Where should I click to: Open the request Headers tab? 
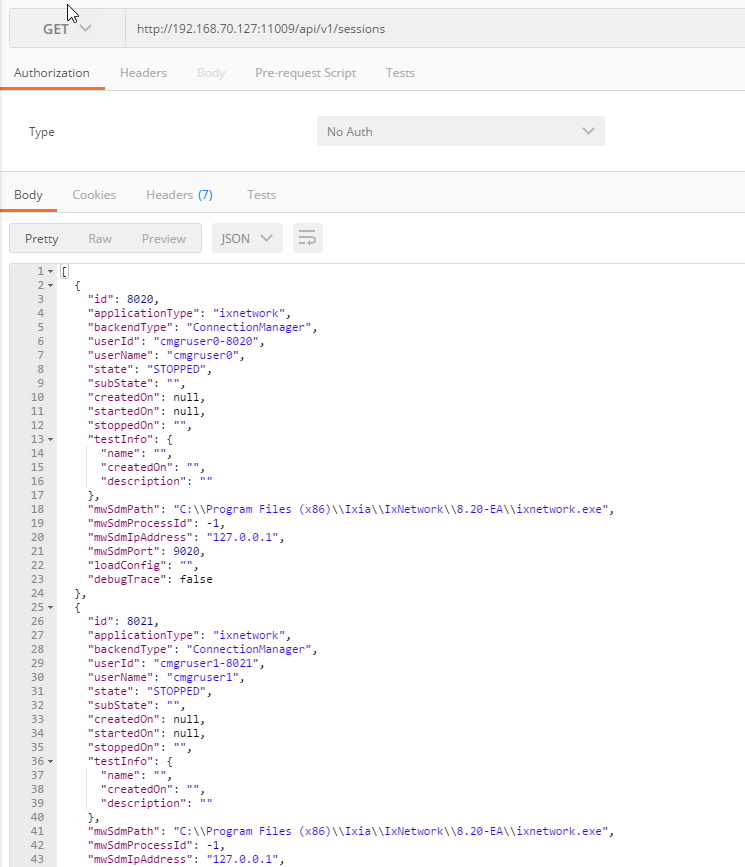(x=143, y=73)
